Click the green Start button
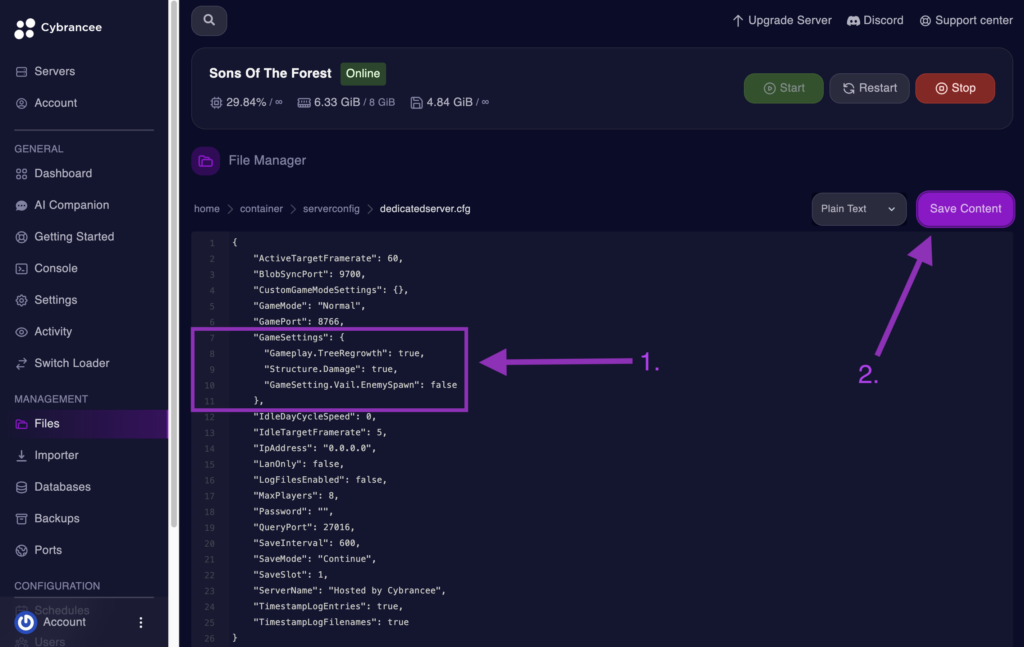 (x=784, y=88)
